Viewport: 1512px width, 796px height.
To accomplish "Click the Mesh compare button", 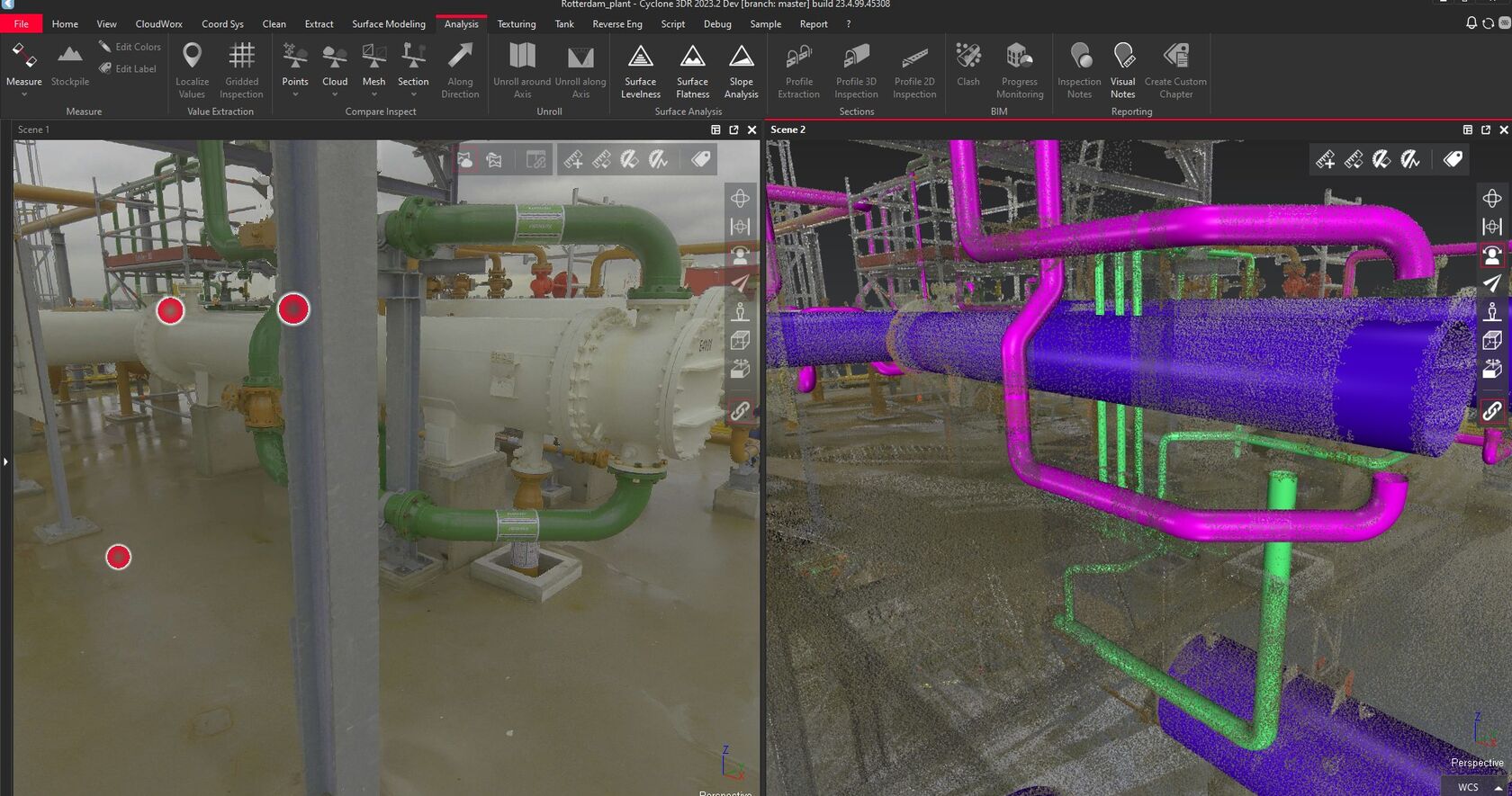I will pos(373,63).
